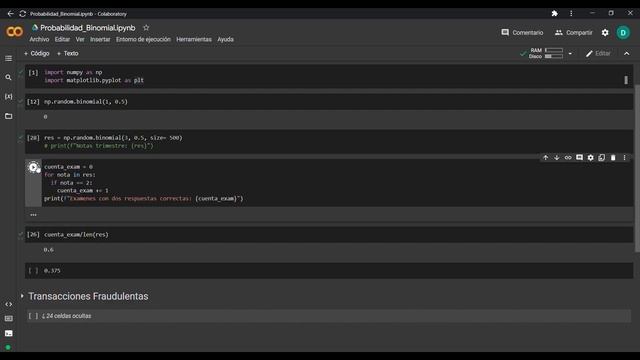Open notebook settings gear in header

pos(605,33)
